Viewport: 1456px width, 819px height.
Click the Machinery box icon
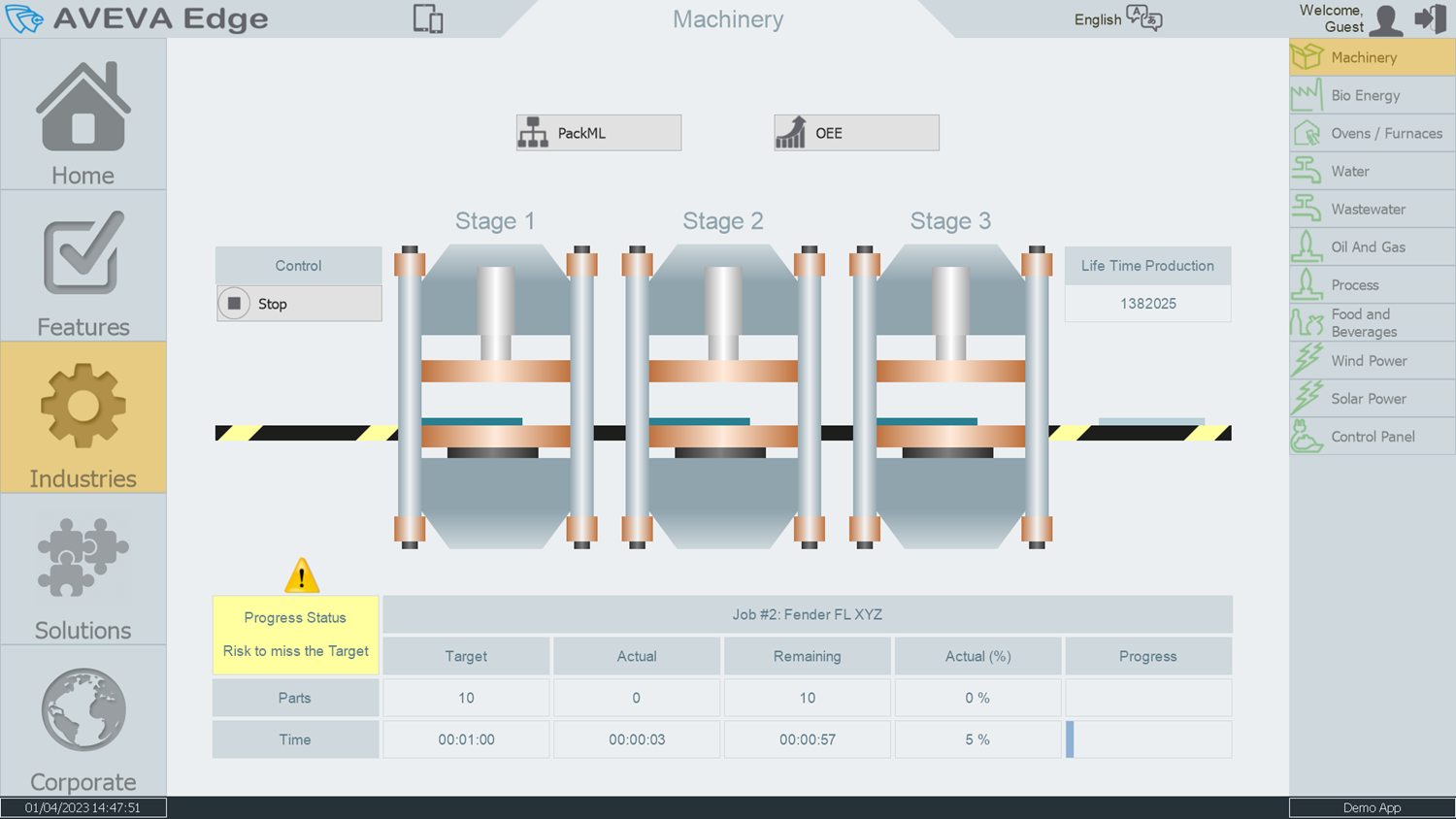point(1307,57)
